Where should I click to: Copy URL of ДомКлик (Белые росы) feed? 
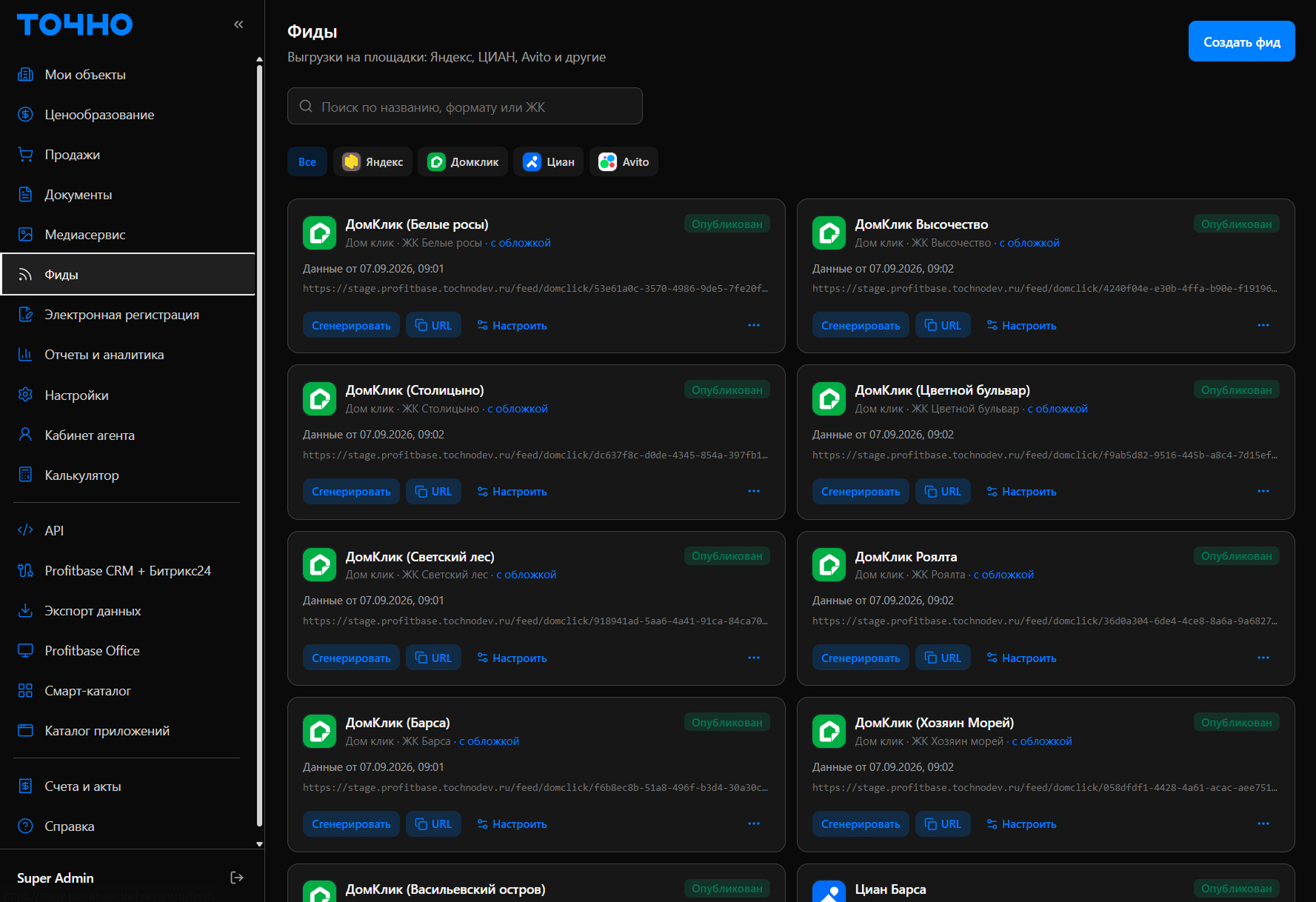[x=433, y=326]
